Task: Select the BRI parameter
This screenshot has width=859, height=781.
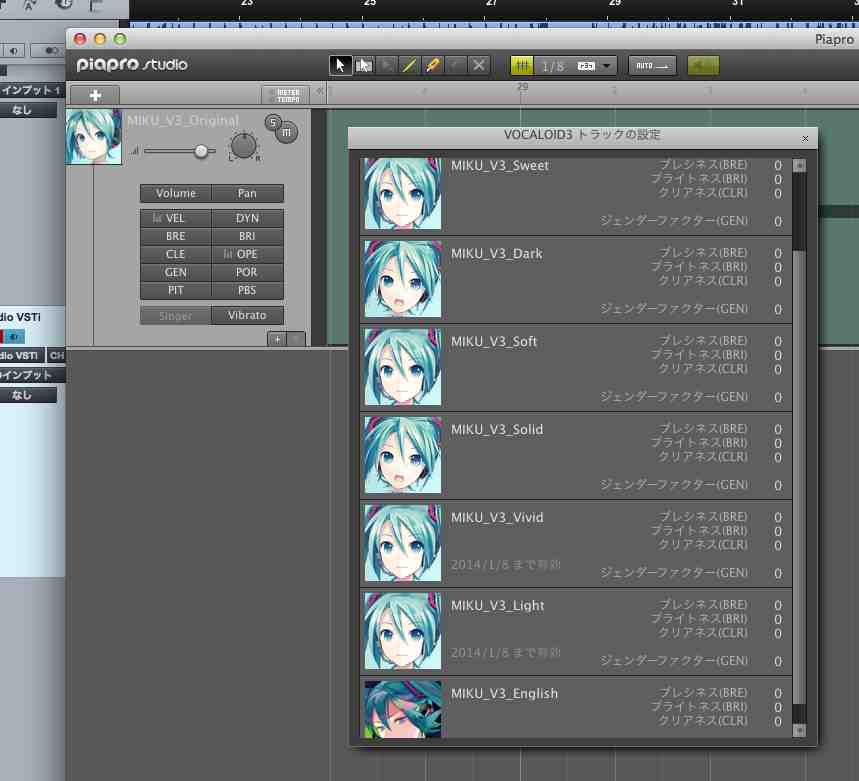Action: click(x=247, y=236)
